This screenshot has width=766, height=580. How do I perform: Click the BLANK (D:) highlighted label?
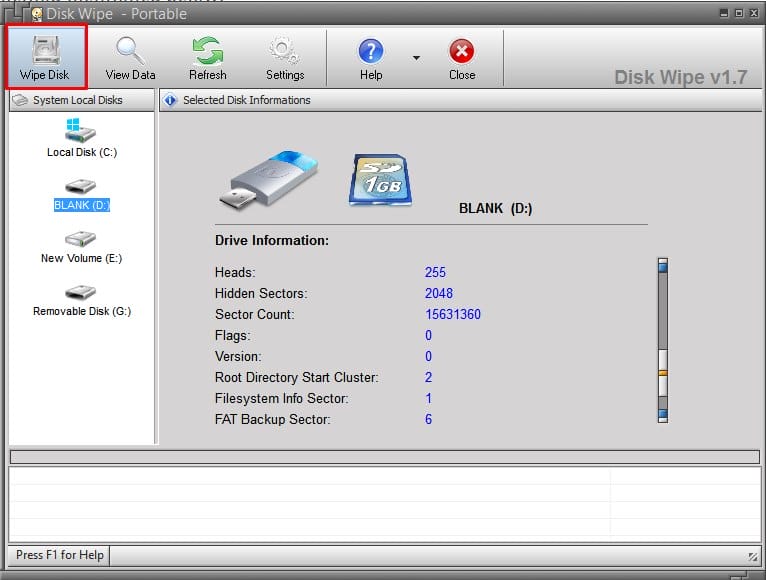tap(82, 205)
